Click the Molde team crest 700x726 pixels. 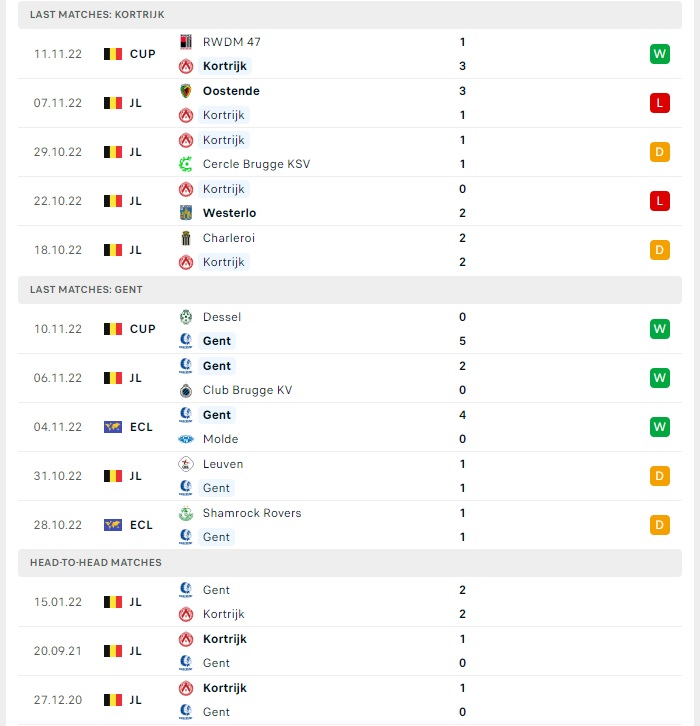(x=186, y=439)
